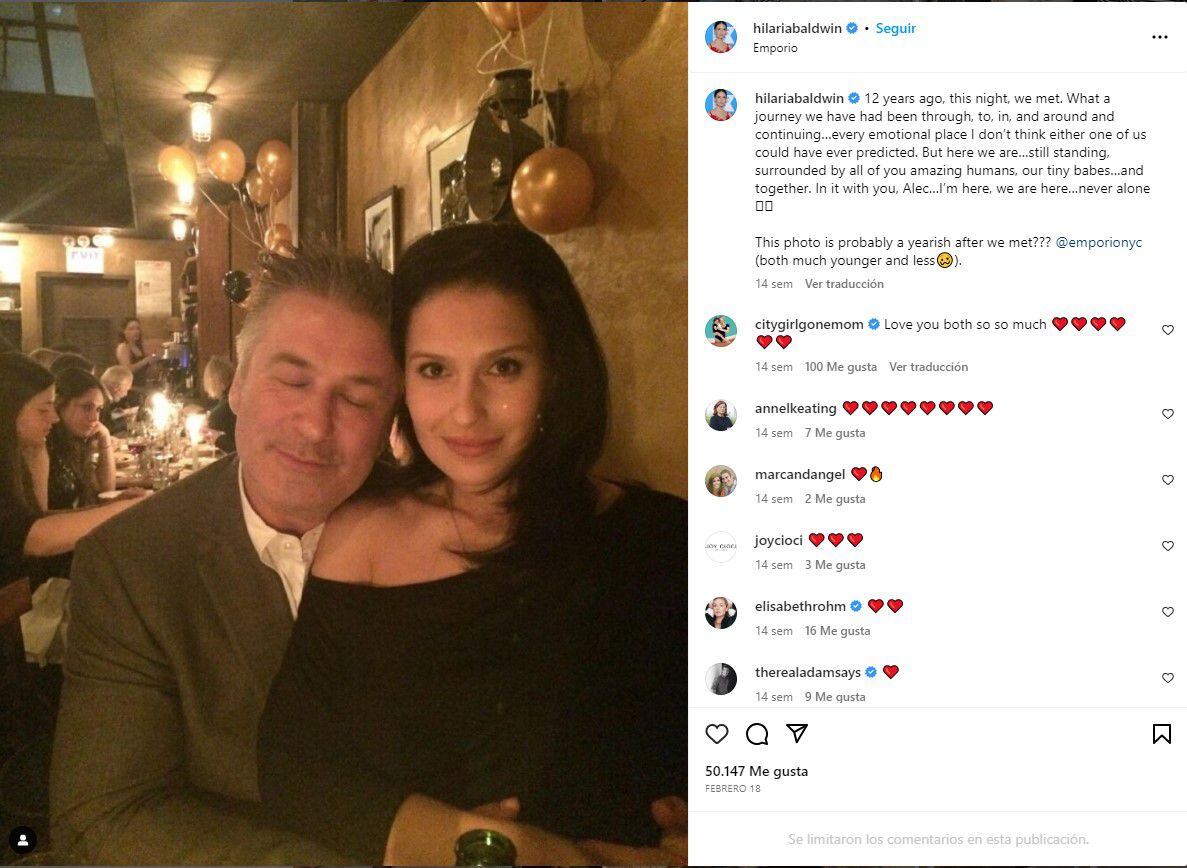
Task: Like citygirlgonemom's comment
Action: click(x=1167, y=330)
